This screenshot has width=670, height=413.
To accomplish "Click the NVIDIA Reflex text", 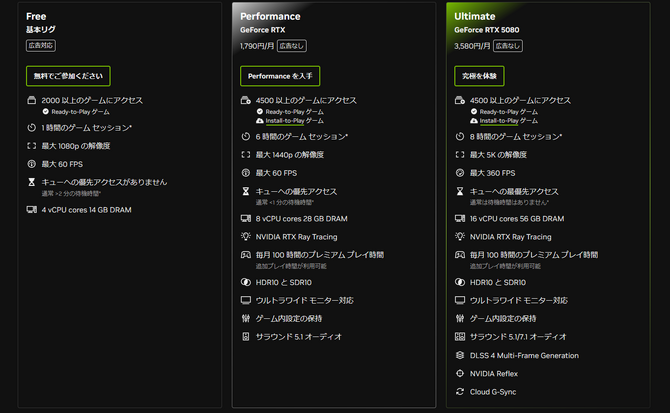I will point(494,374).
